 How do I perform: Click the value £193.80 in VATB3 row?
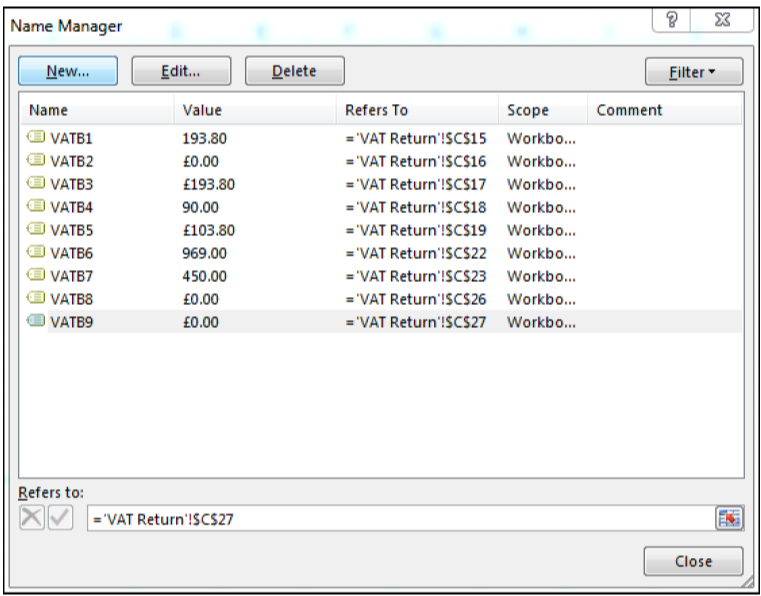point(209,184)
